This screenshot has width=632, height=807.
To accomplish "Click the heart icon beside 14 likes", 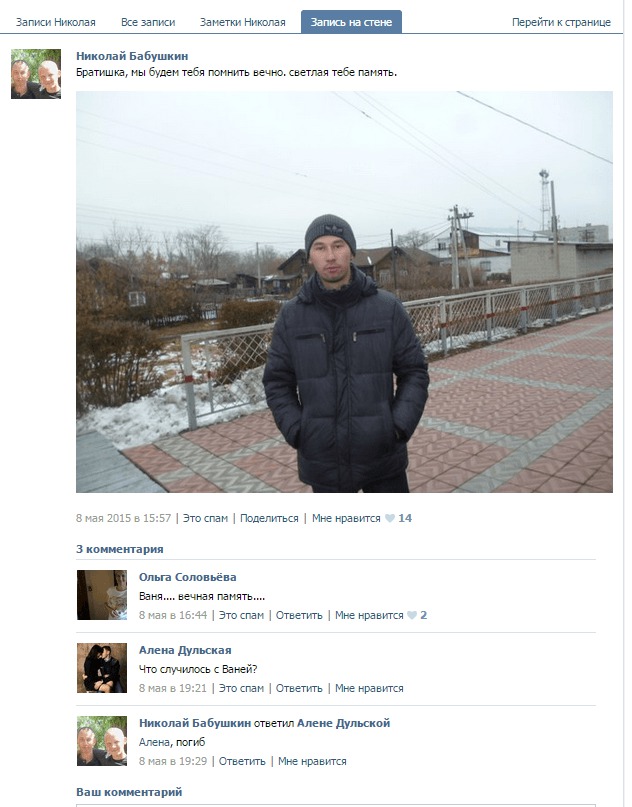I will click(x=390, y=518).
